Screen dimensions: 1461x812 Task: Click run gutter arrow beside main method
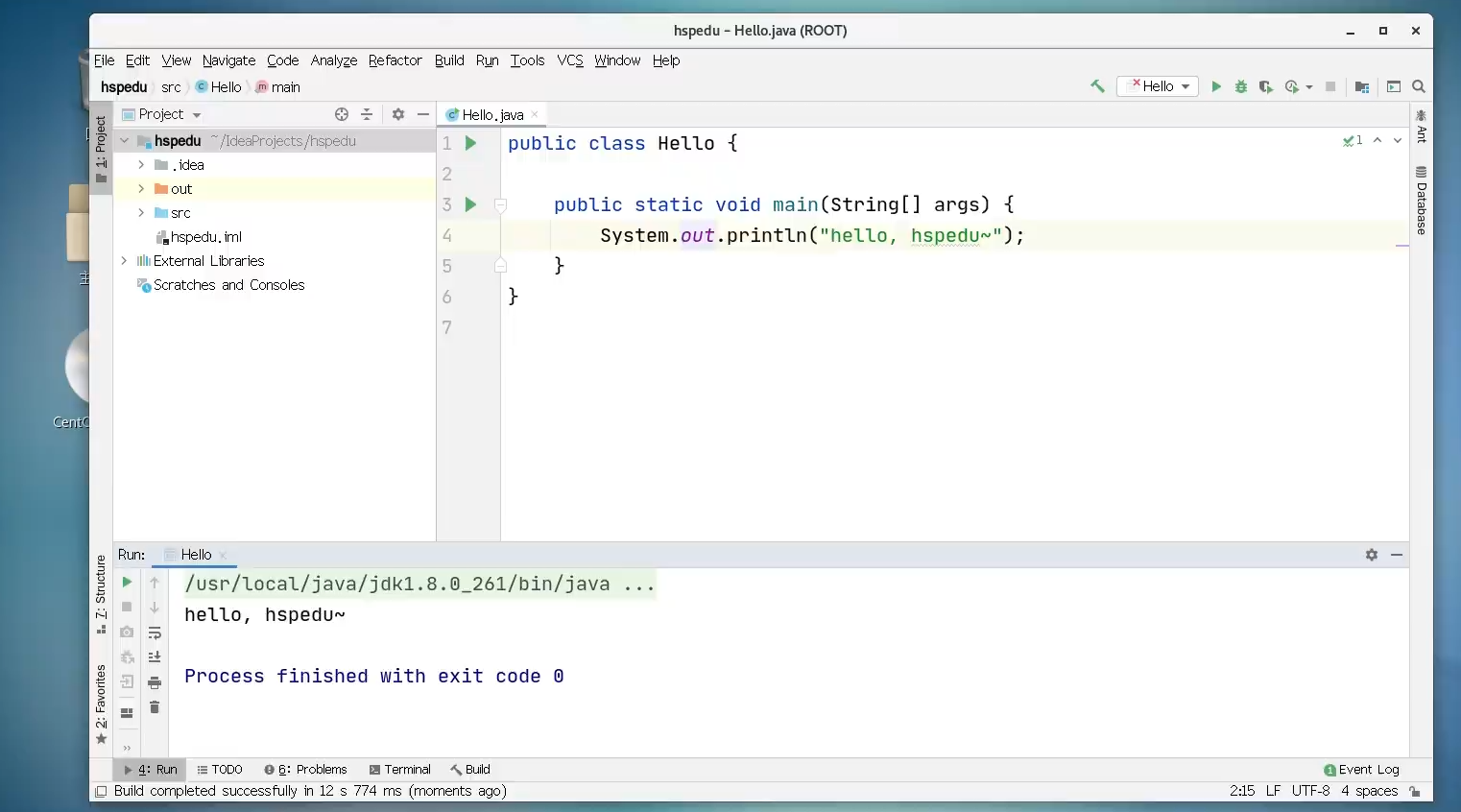click(470, 204)
